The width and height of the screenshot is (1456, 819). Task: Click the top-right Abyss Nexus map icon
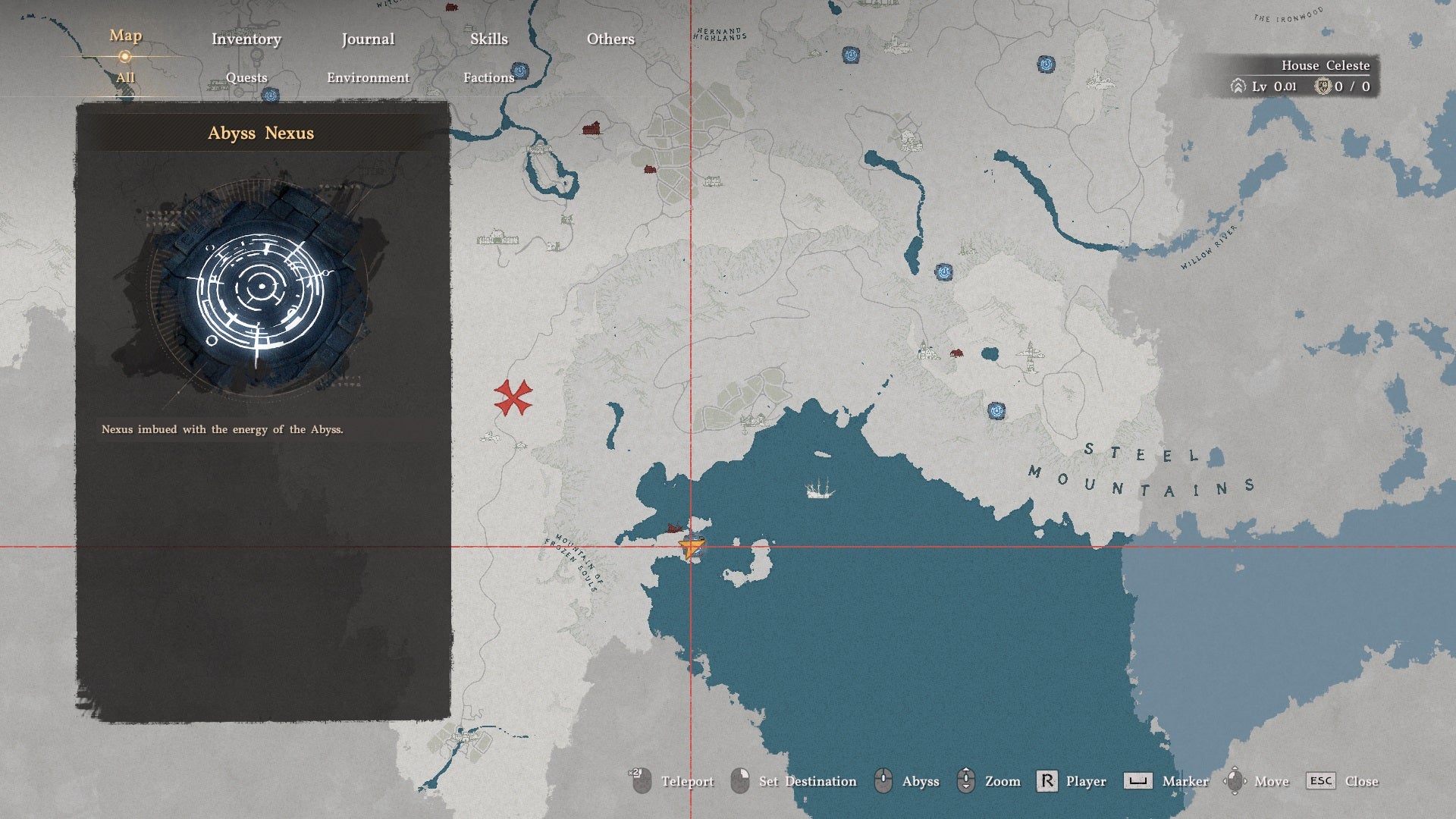1046,64
